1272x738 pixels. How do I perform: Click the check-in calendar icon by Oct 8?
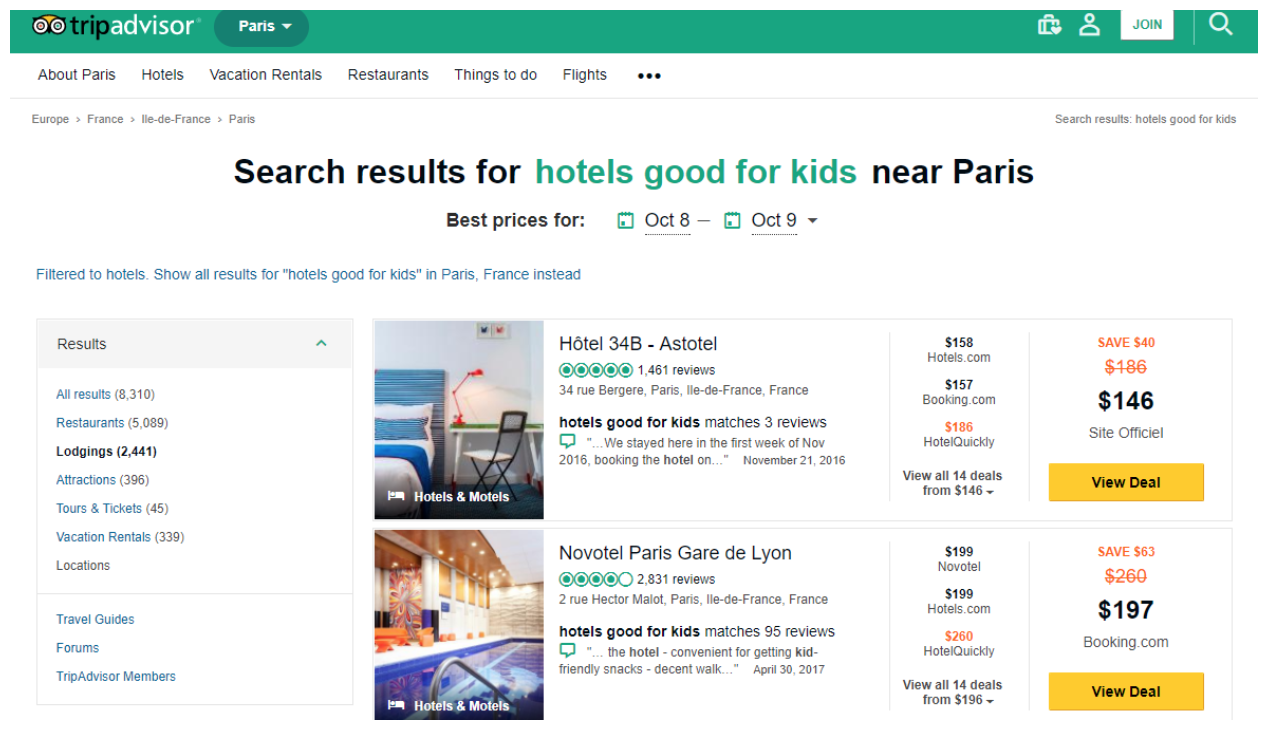626,221
